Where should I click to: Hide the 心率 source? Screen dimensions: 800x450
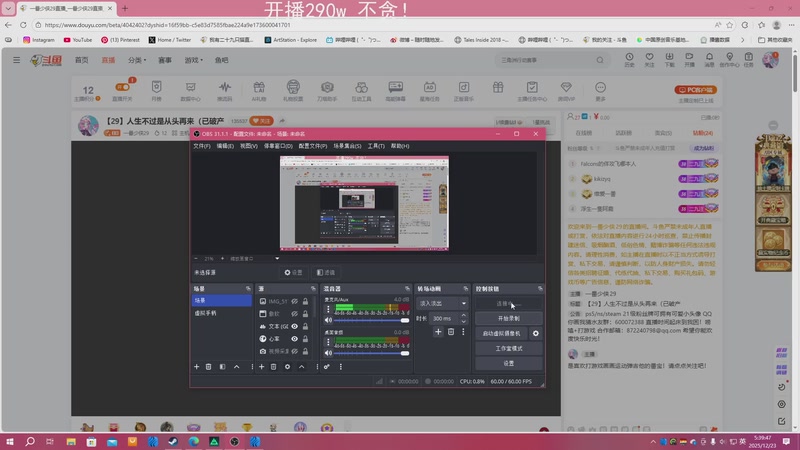coord(294,339)
